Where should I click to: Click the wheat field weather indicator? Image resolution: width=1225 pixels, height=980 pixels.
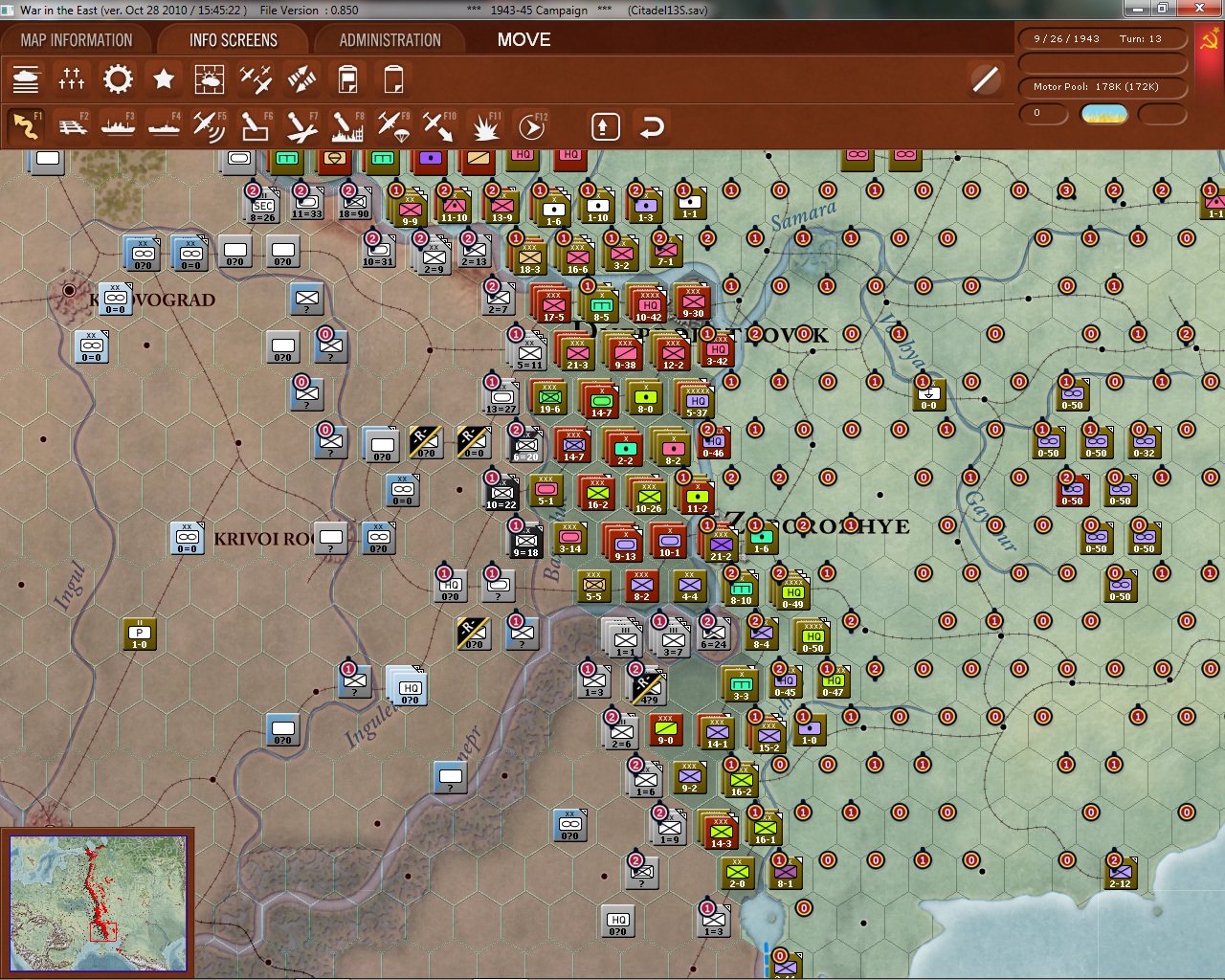[x=1103, y=114]
